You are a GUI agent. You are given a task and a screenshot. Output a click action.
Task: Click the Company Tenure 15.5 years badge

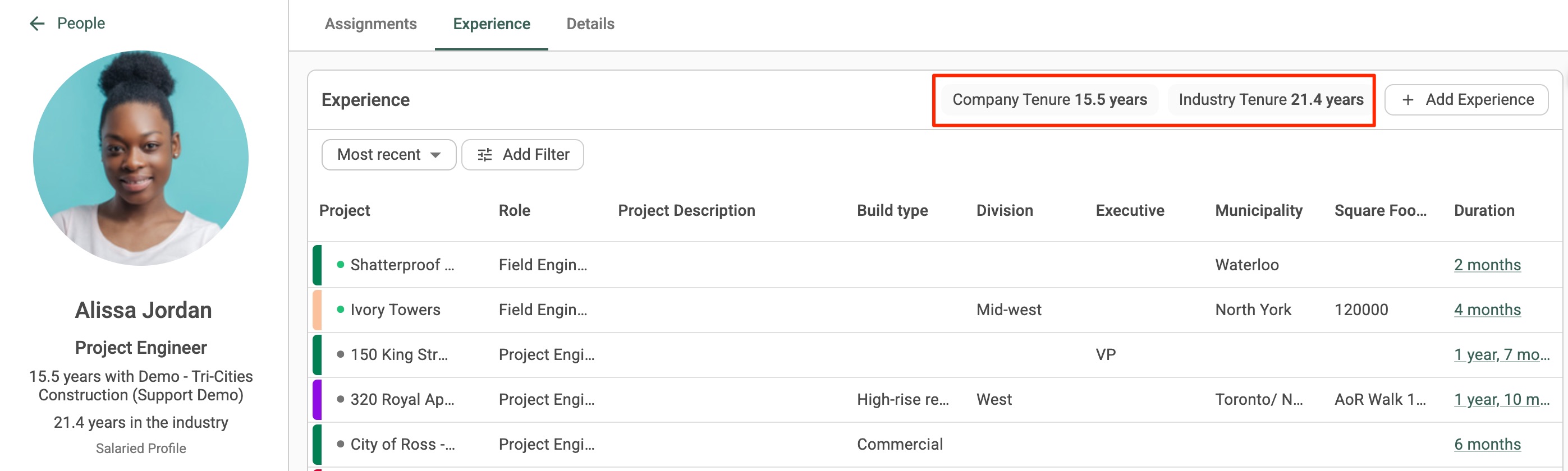pyautogui.click(x=1049, y=99)
